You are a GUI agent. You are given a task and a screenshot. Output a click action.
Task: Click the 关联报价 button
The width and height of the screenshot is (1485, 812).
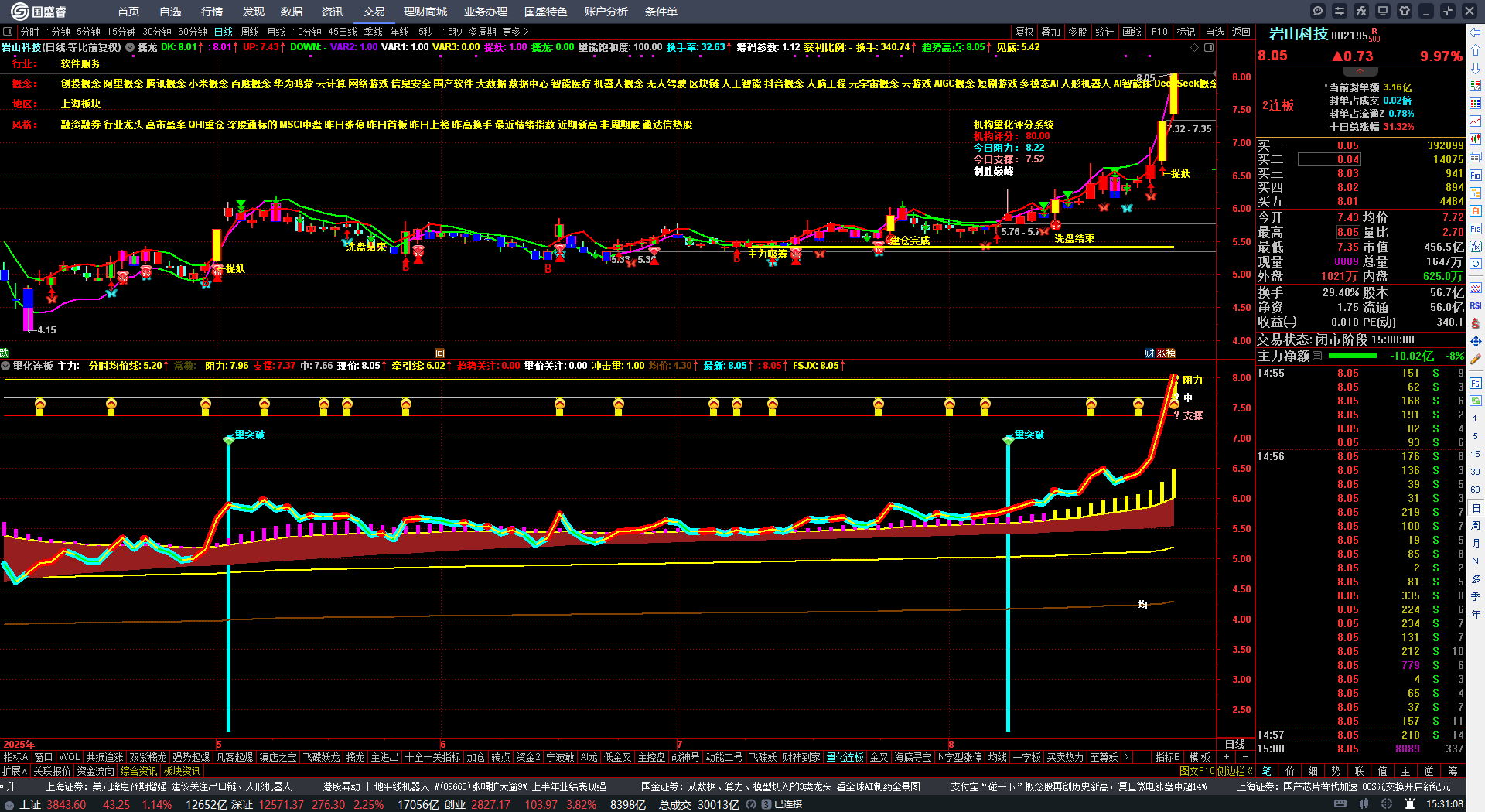pos(52,771)
